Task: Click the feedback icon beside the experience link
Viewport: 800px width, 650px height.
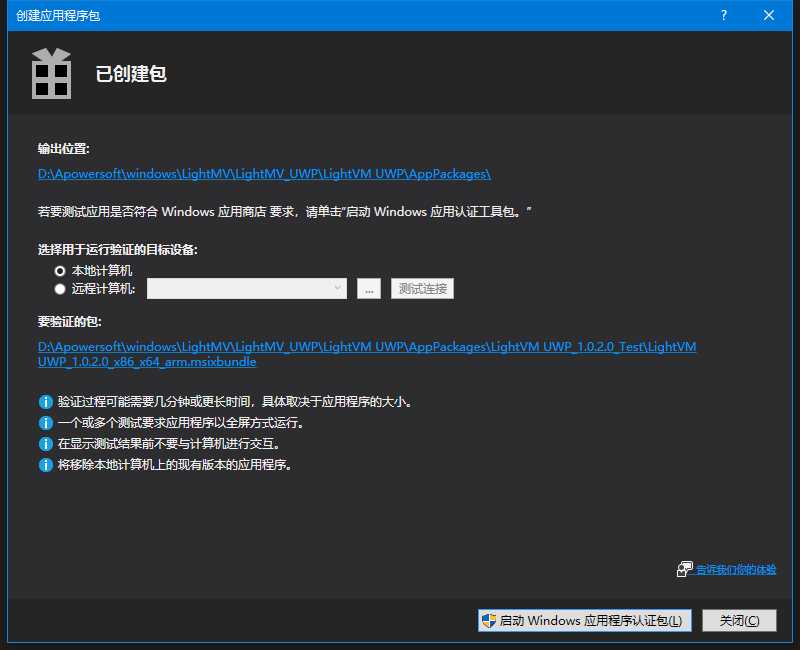Action: (685, 569)
